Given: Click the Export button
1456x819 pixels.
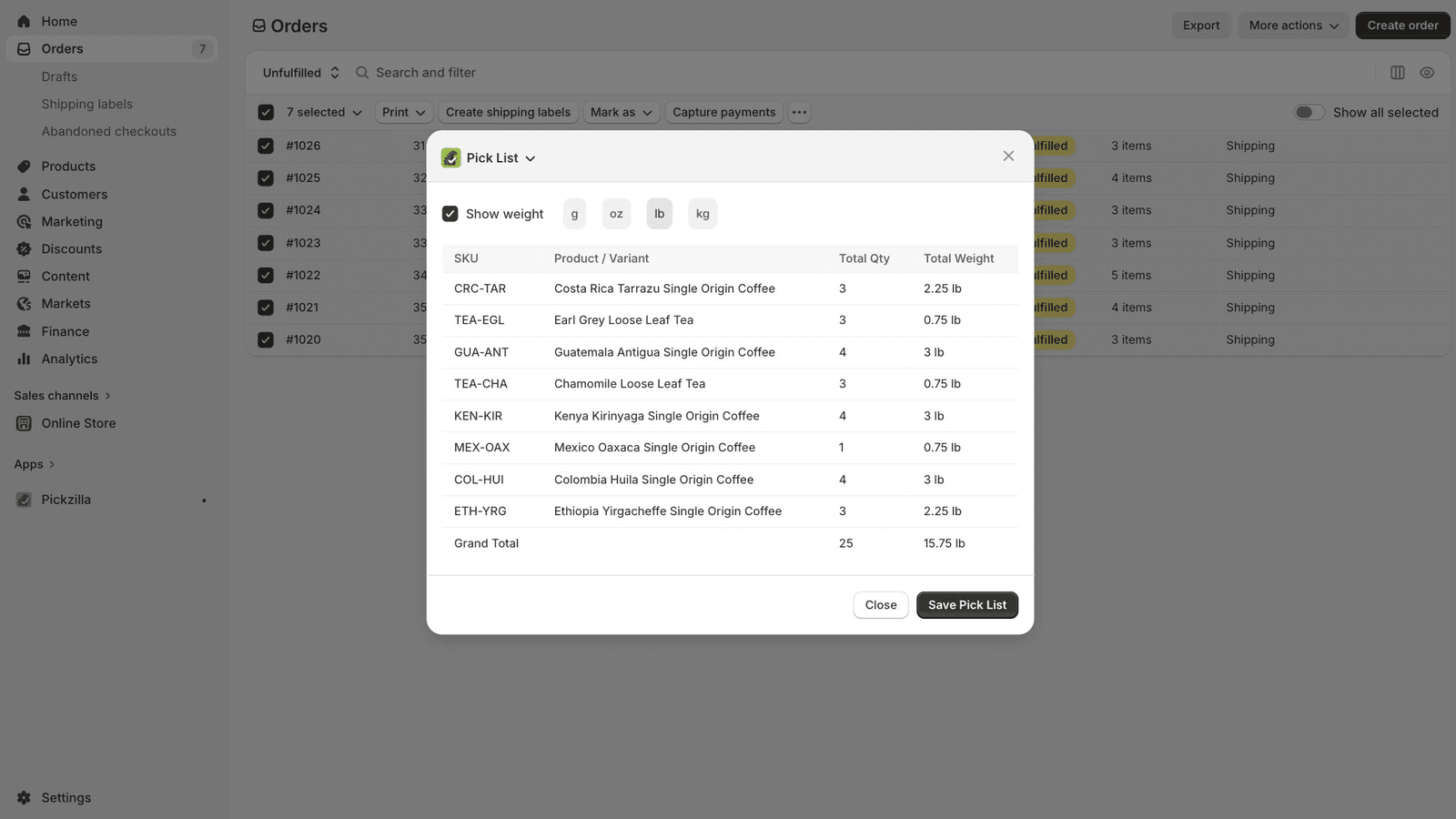Looking at the screenshot, I should (x=1201, y=25).
